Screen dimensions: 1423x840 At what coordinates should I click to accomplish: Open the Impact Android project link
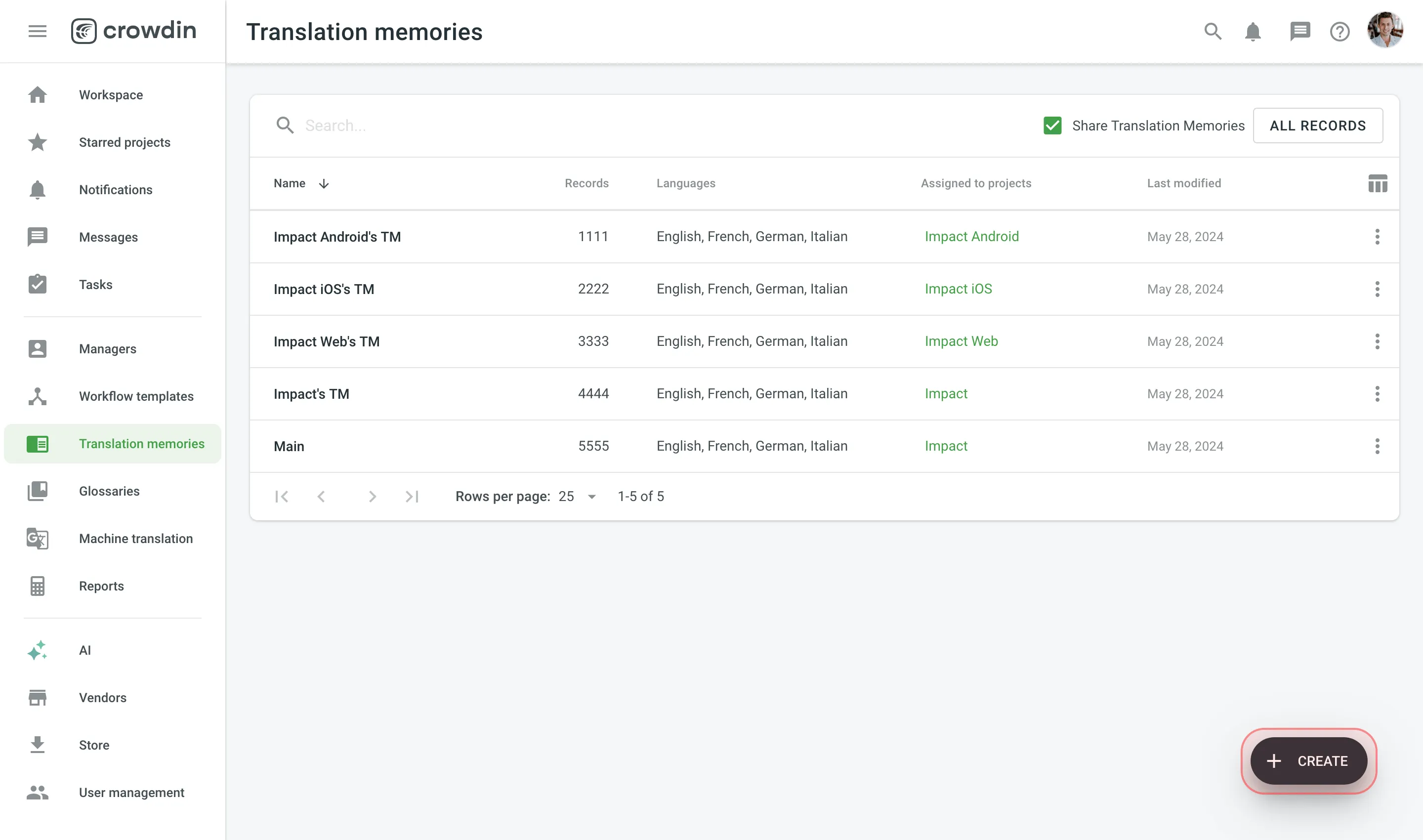pos(971,237)
